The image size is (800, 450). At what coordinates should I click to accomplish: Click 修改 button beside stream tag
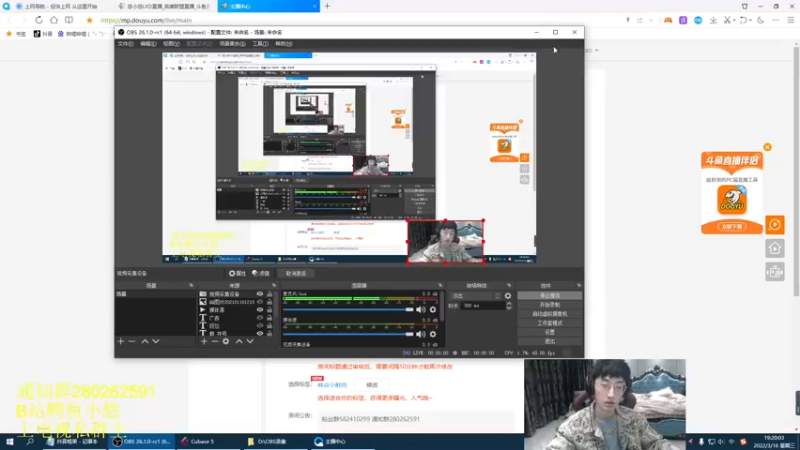(372, 385)
